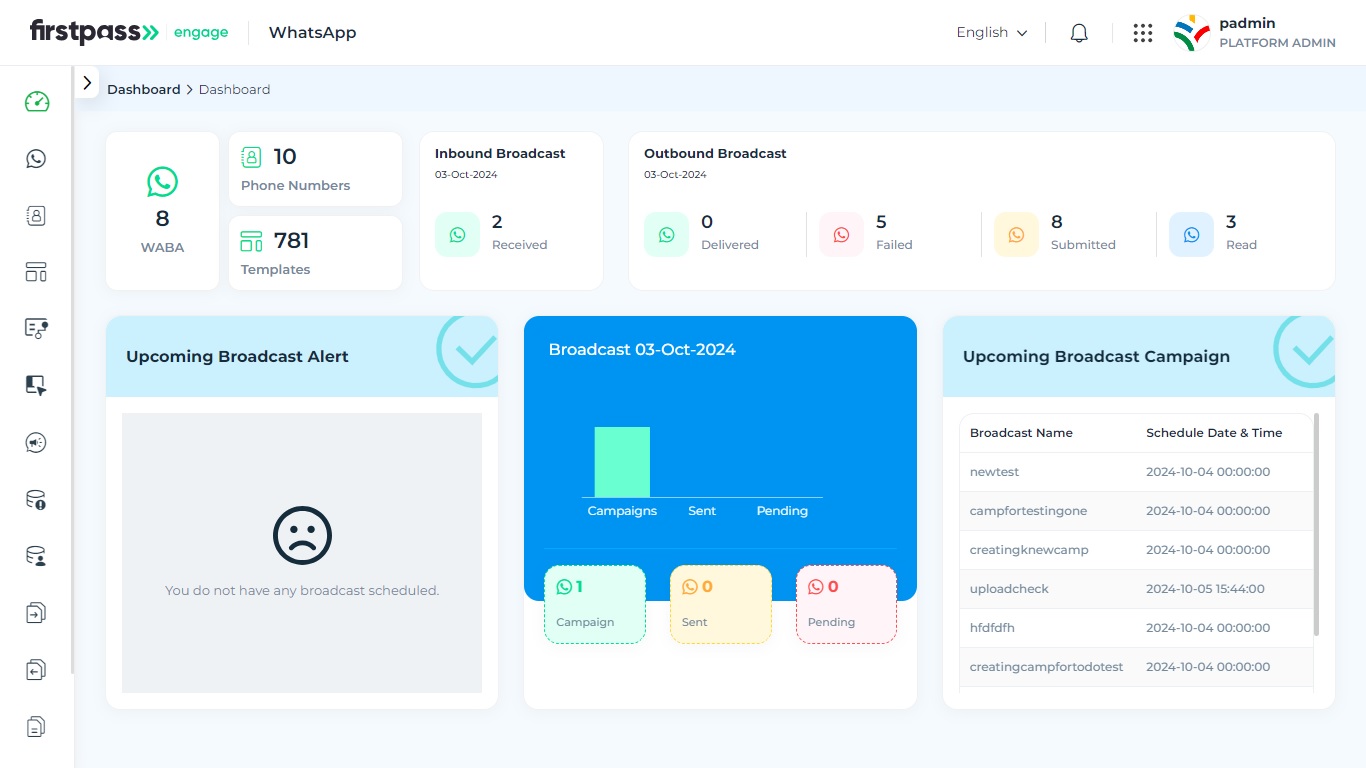Open the newtest broadcast entry

point(993,471)
